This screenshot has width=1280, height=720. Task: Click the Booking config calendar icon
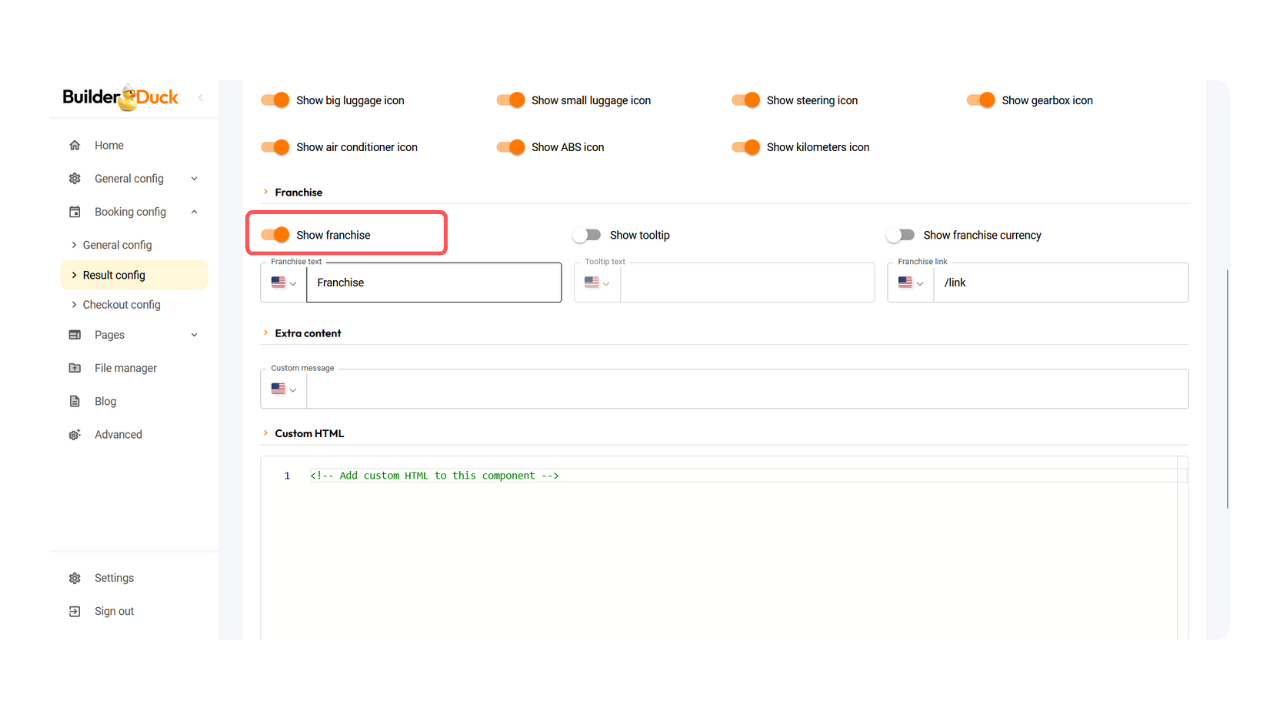pos(75,212)
